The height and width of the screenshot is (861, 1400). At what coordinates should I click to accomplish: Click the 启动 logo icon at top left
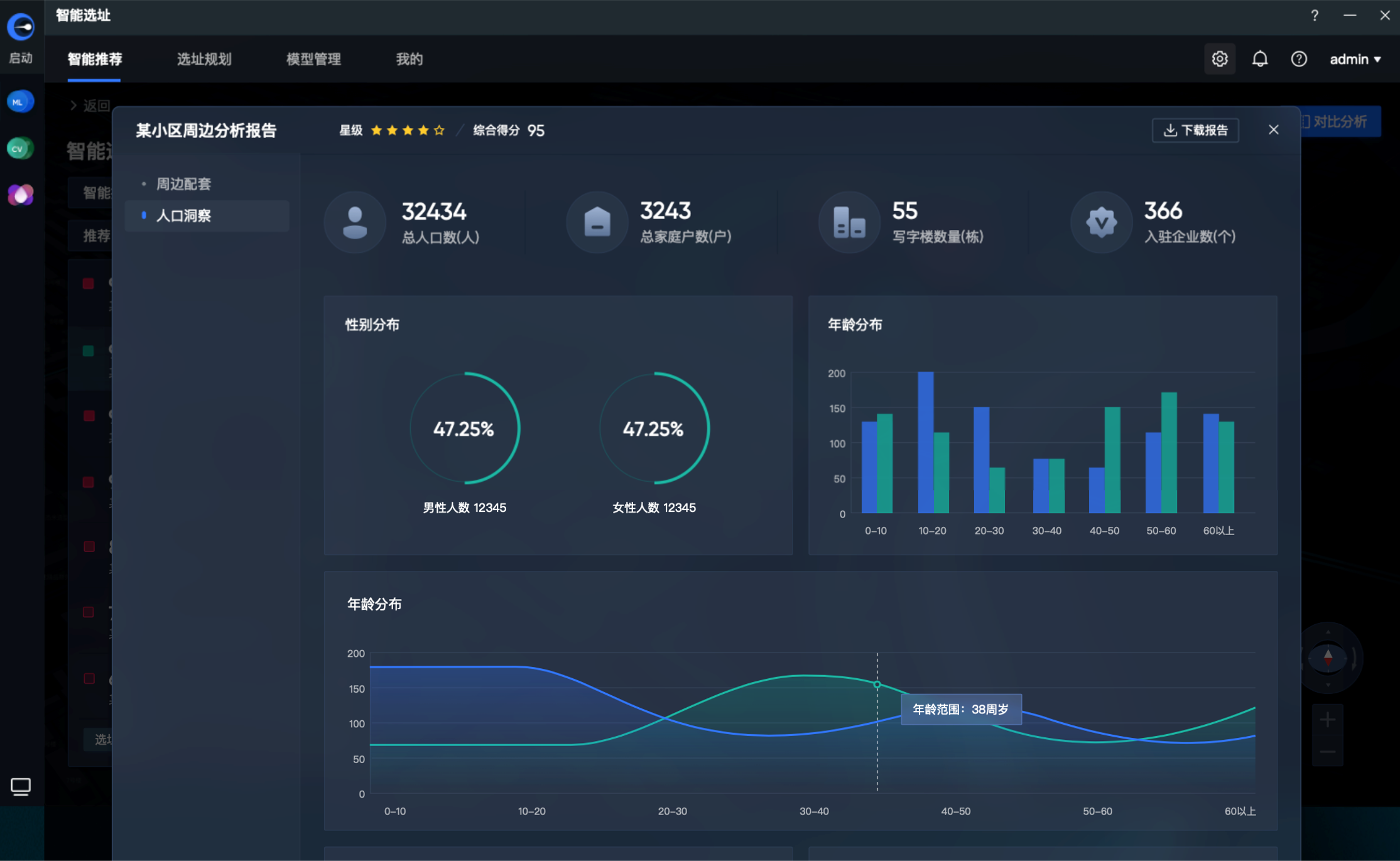click(x=21, y=26)
